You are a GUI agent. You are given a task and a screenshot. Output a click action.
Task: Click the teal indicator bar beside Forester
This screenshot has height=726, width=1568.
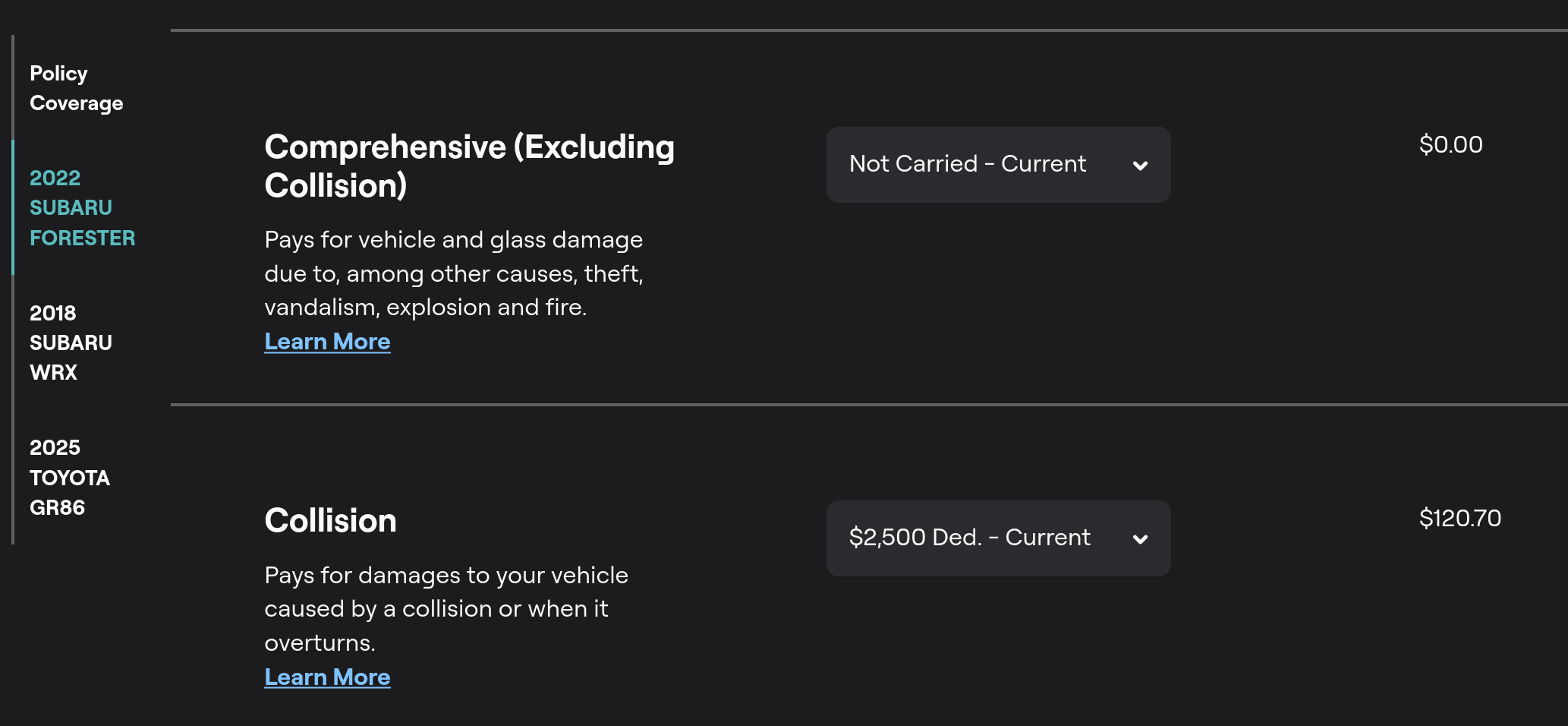[x=13, y=207]
